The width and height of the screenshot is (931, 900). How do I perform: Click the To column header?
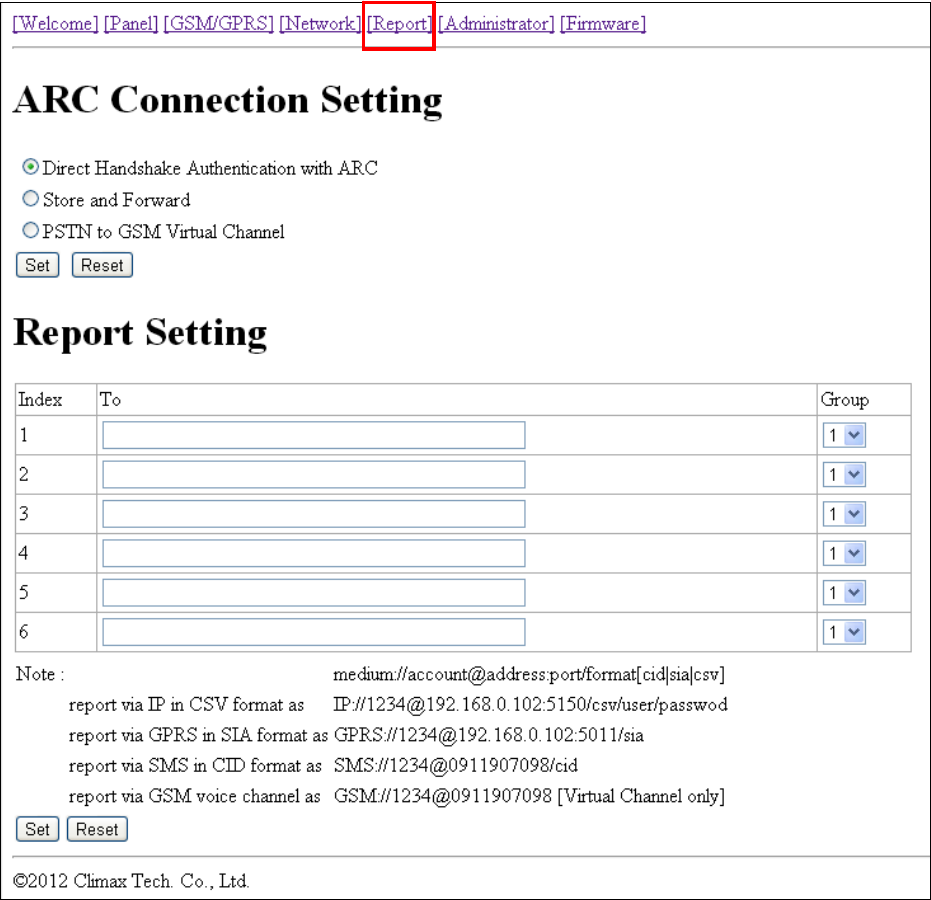110,400
